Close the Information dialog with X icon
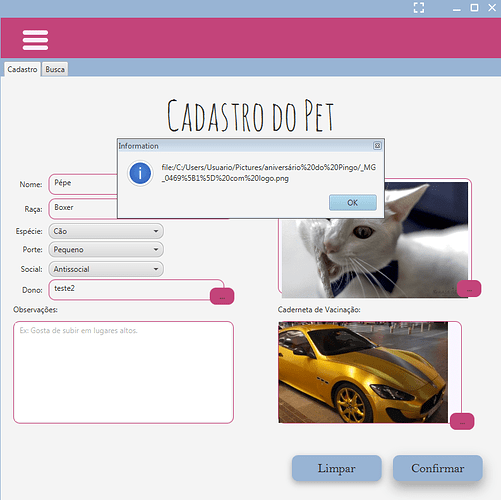 click(377, 146)
